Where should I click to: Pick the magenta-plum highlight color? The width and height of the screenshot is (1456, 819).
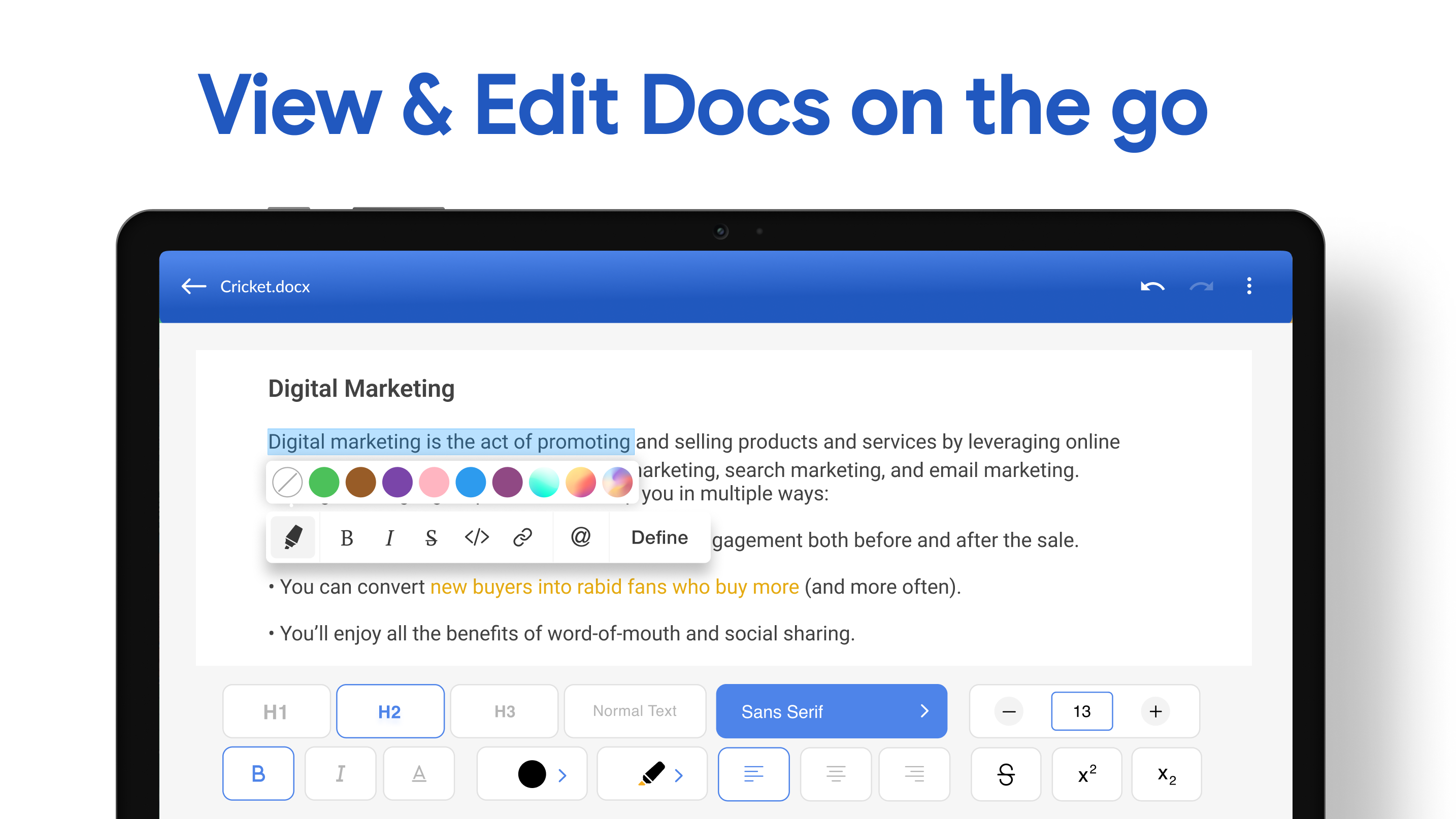(508, 483)
